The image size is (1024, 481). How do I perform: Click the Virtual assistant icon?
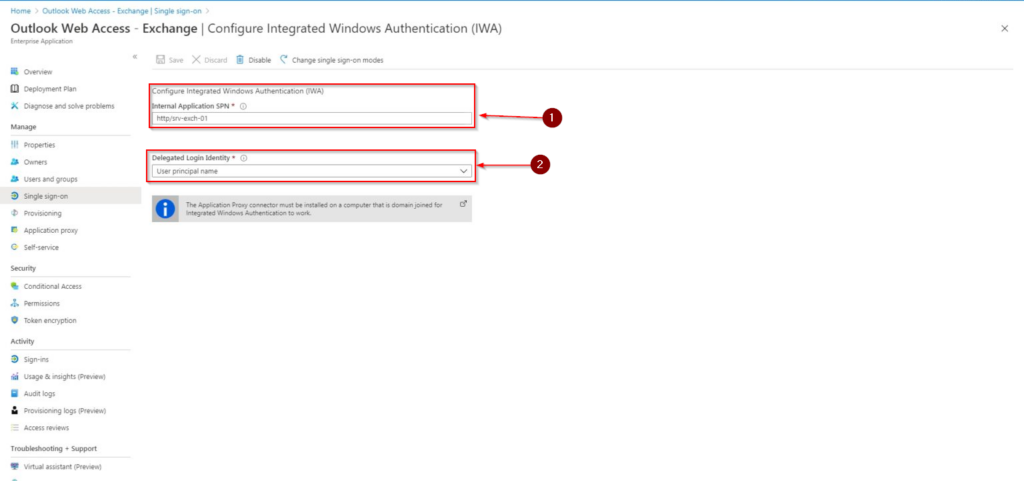pyautogui.click(x=14, y=467)
